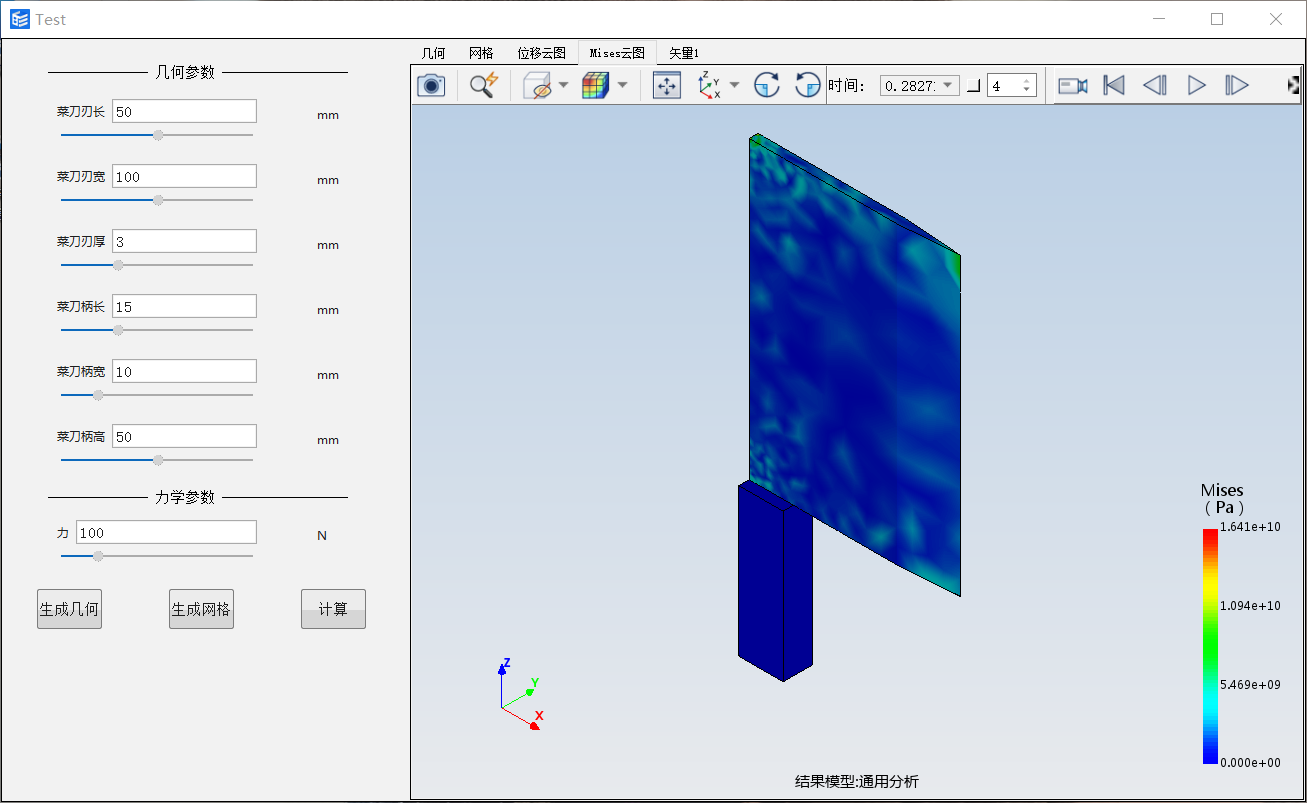Image resolution: width=1307 pixels, height=803 pixels.
Task: Maximize the Test window
Action: pos(1217,19)
